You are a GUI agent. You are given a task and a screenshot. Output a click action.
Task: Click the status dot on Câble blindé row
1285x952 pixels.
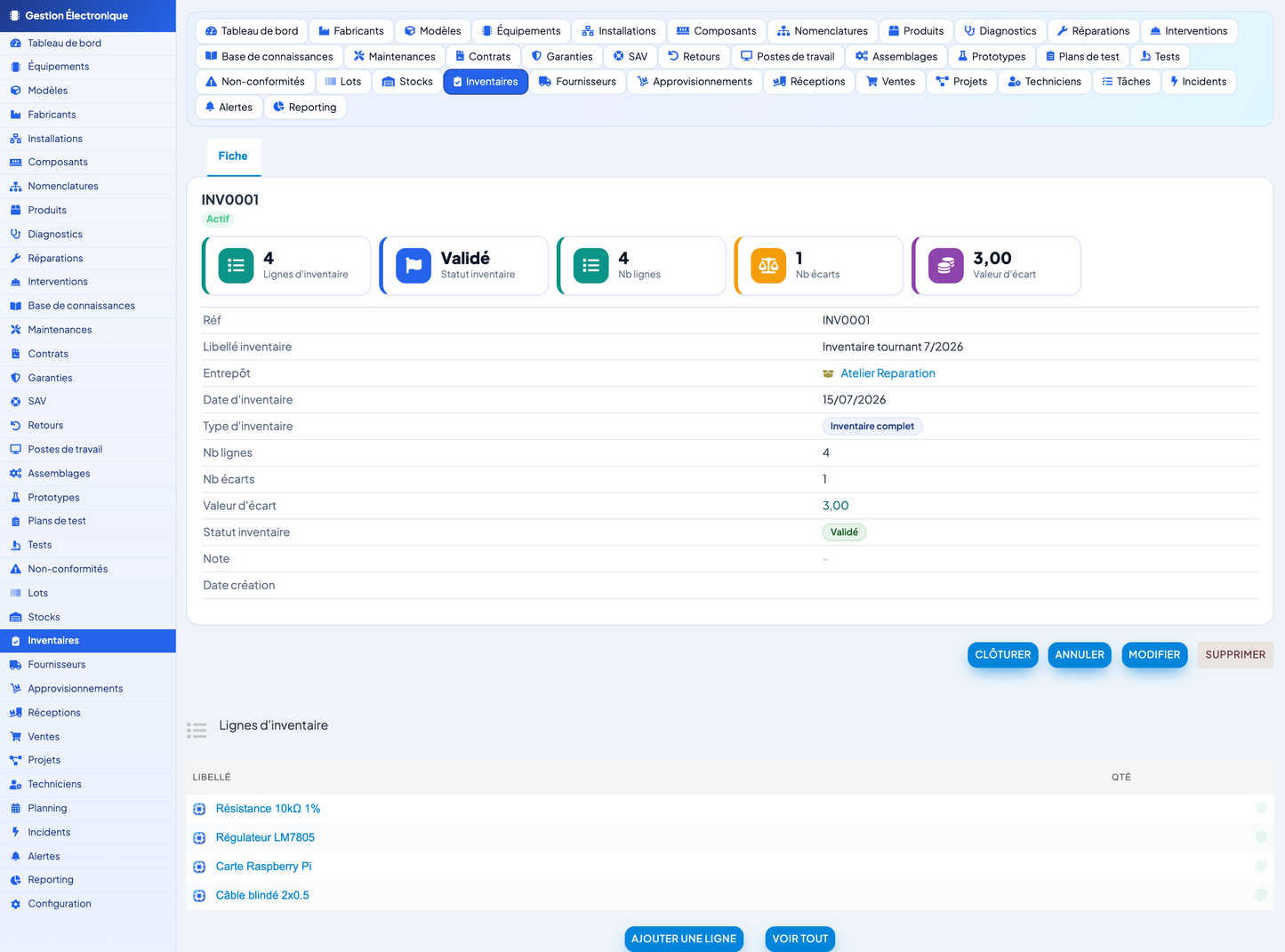pyautogui.click(x=1261, y=894)
